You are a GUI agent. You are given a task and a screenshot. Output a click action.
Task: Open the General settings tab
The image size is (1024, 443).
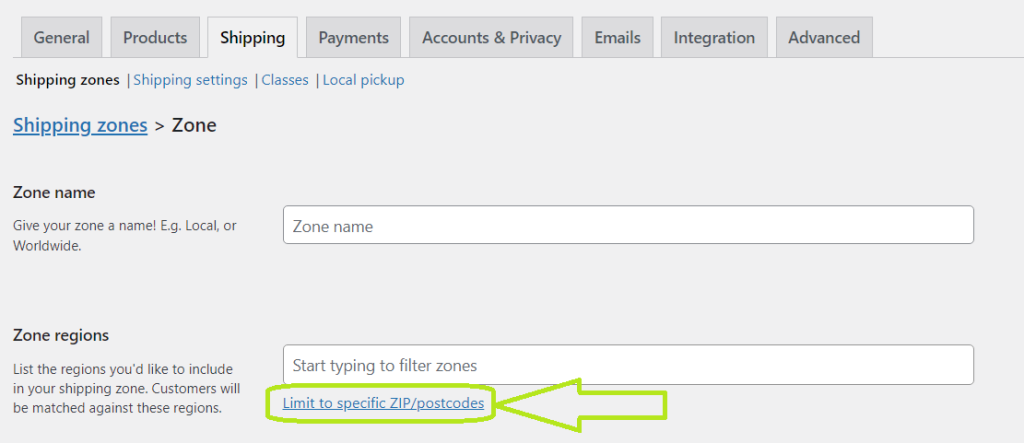point(61,38)
